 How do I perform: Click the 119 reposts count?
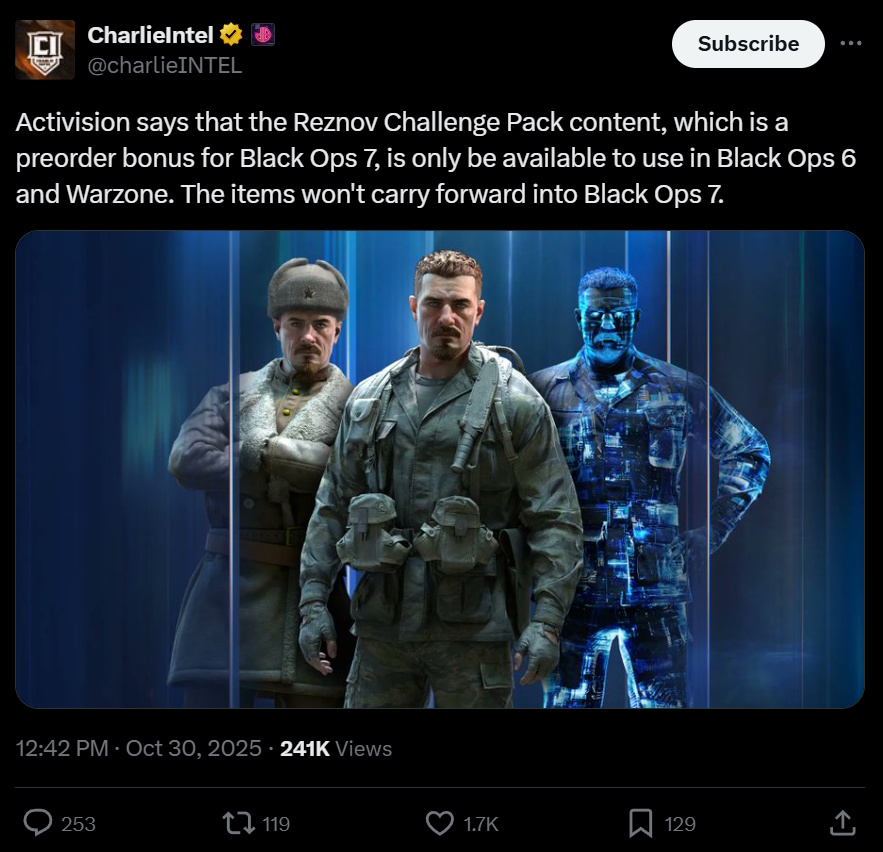click(x=276, y=824)
